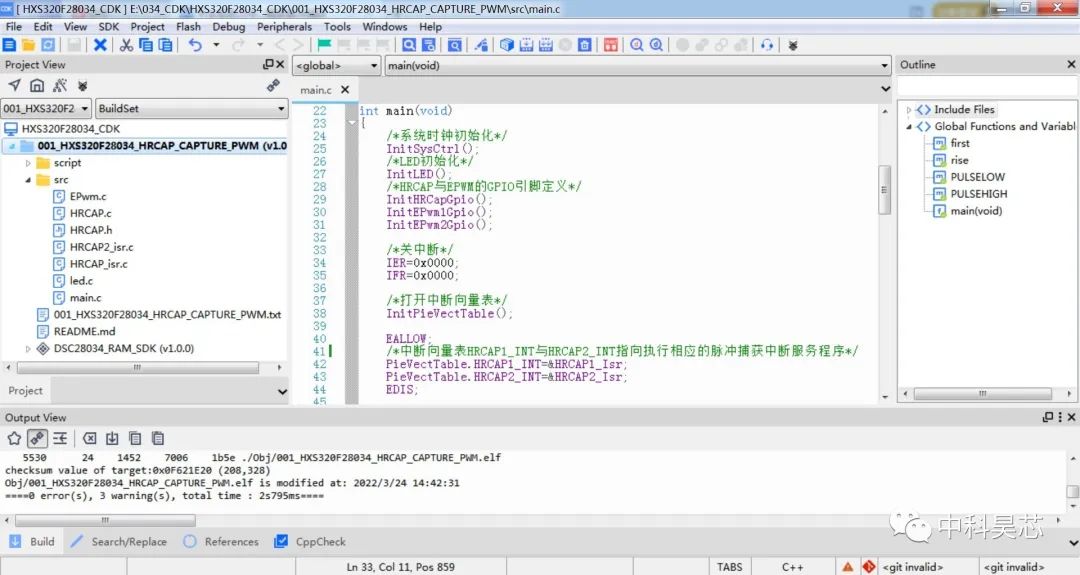
Task: Click the red git status diamond icon
Action: point(869,567)
